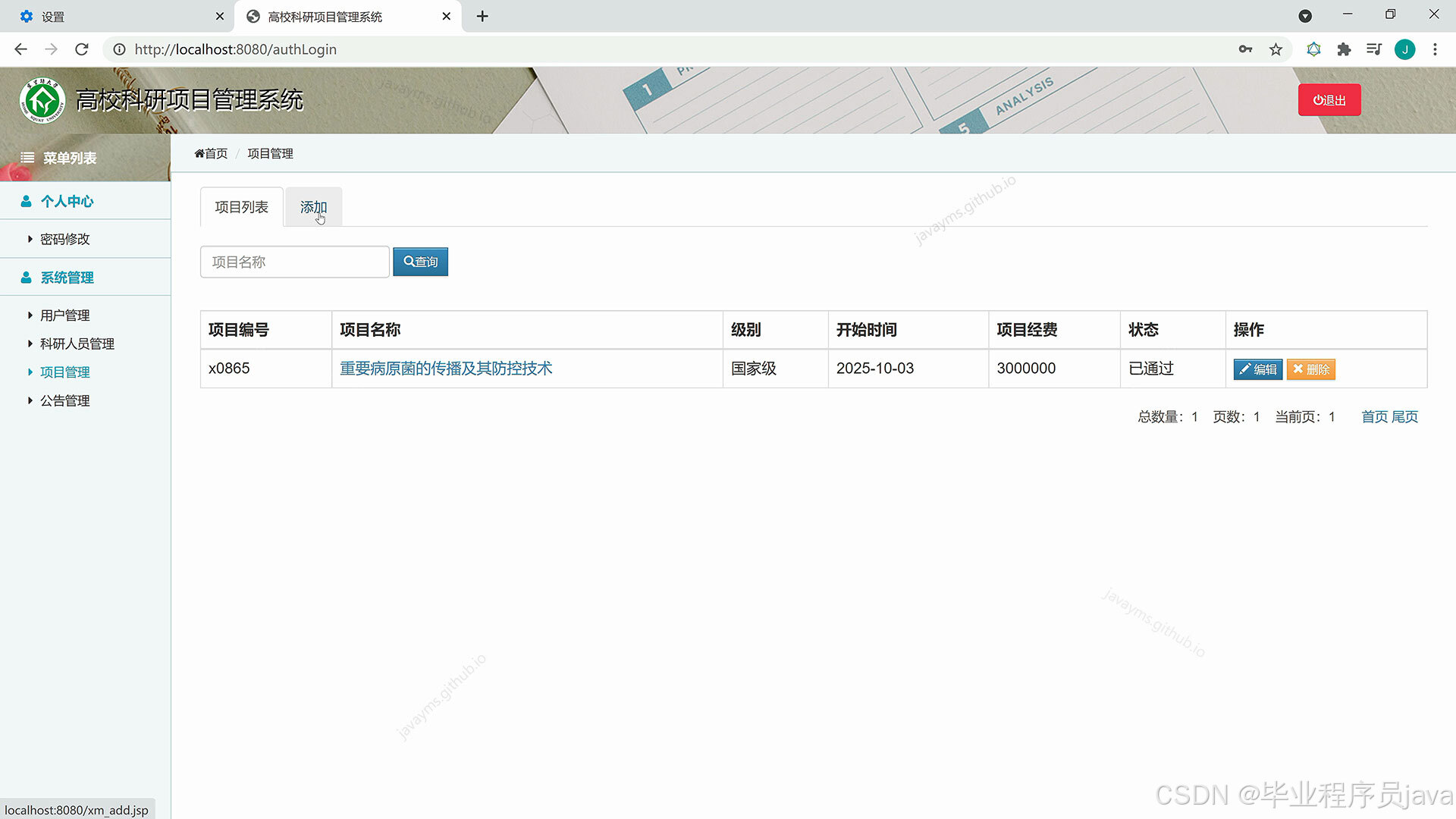Click the browser forward arrow
1456x819 pixels.
51,49
